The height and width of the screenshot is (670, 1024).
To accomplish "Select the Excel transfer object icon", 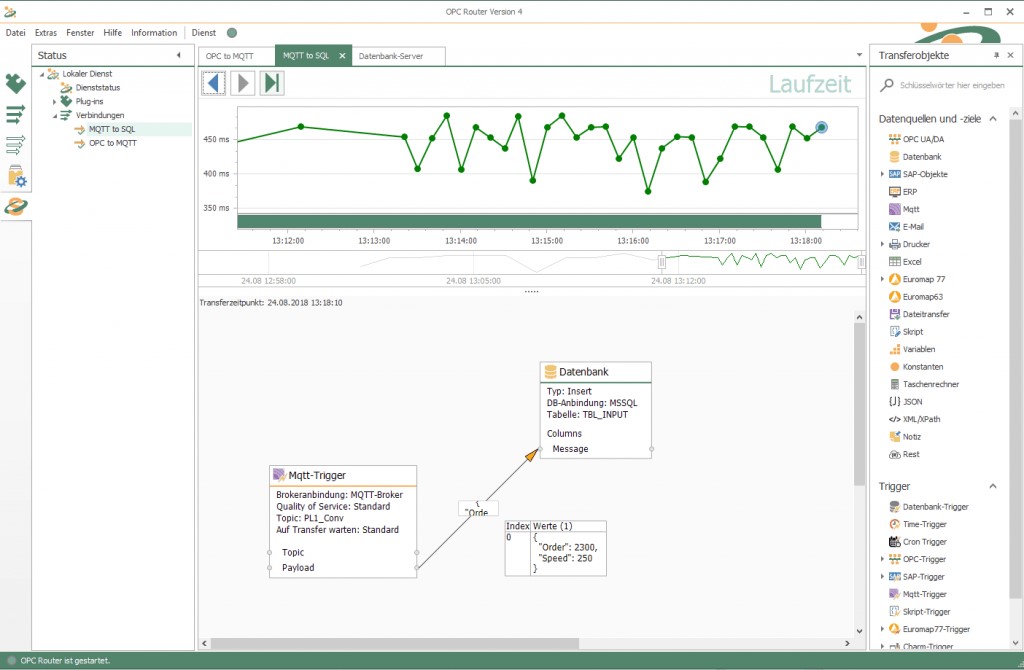I will coord(895,261).
